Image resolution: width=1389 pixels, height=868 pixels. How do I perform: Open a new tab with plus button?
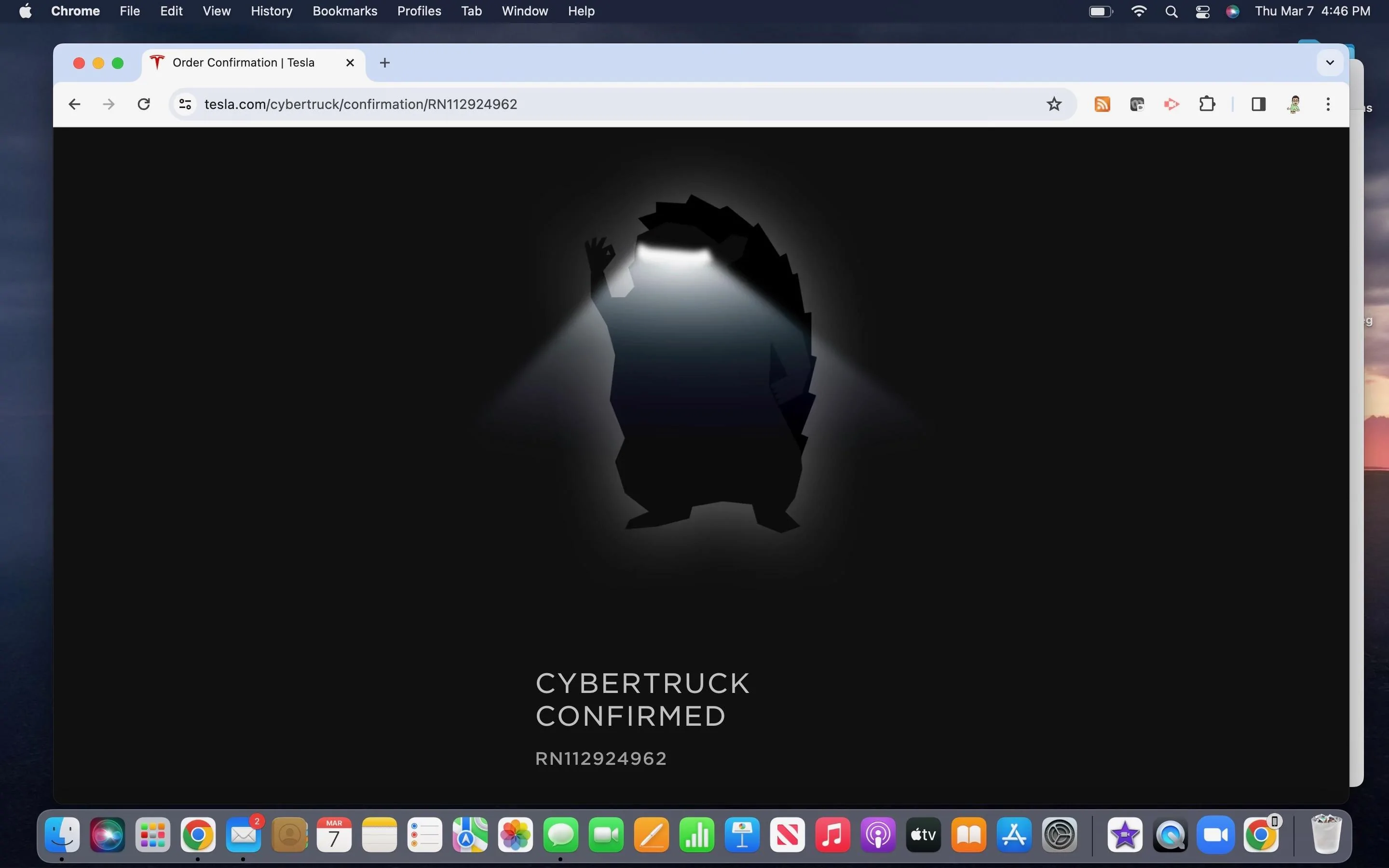click(384, 63)
